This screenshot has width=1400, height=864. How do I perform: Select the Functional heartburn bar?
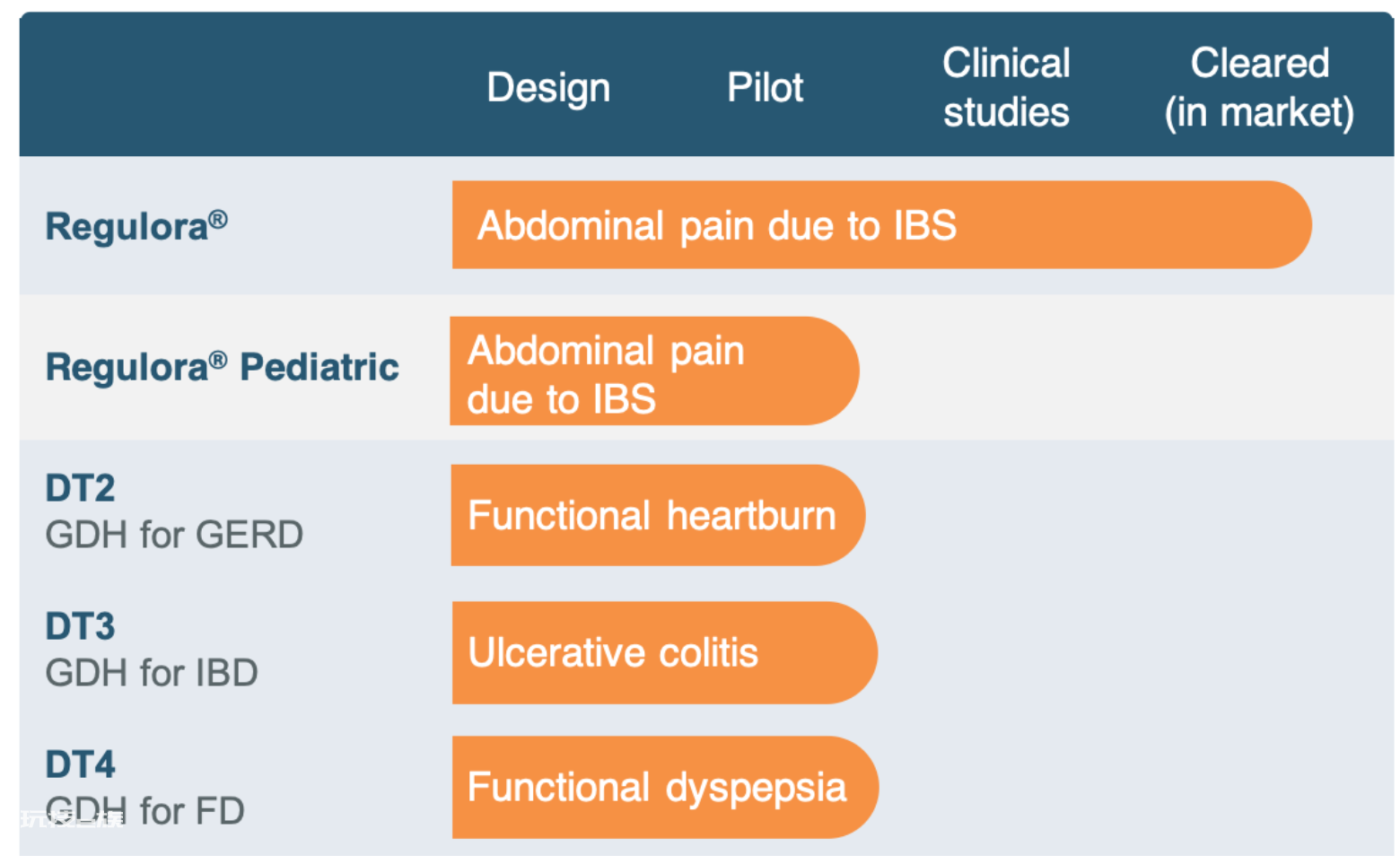click(658, 515)
